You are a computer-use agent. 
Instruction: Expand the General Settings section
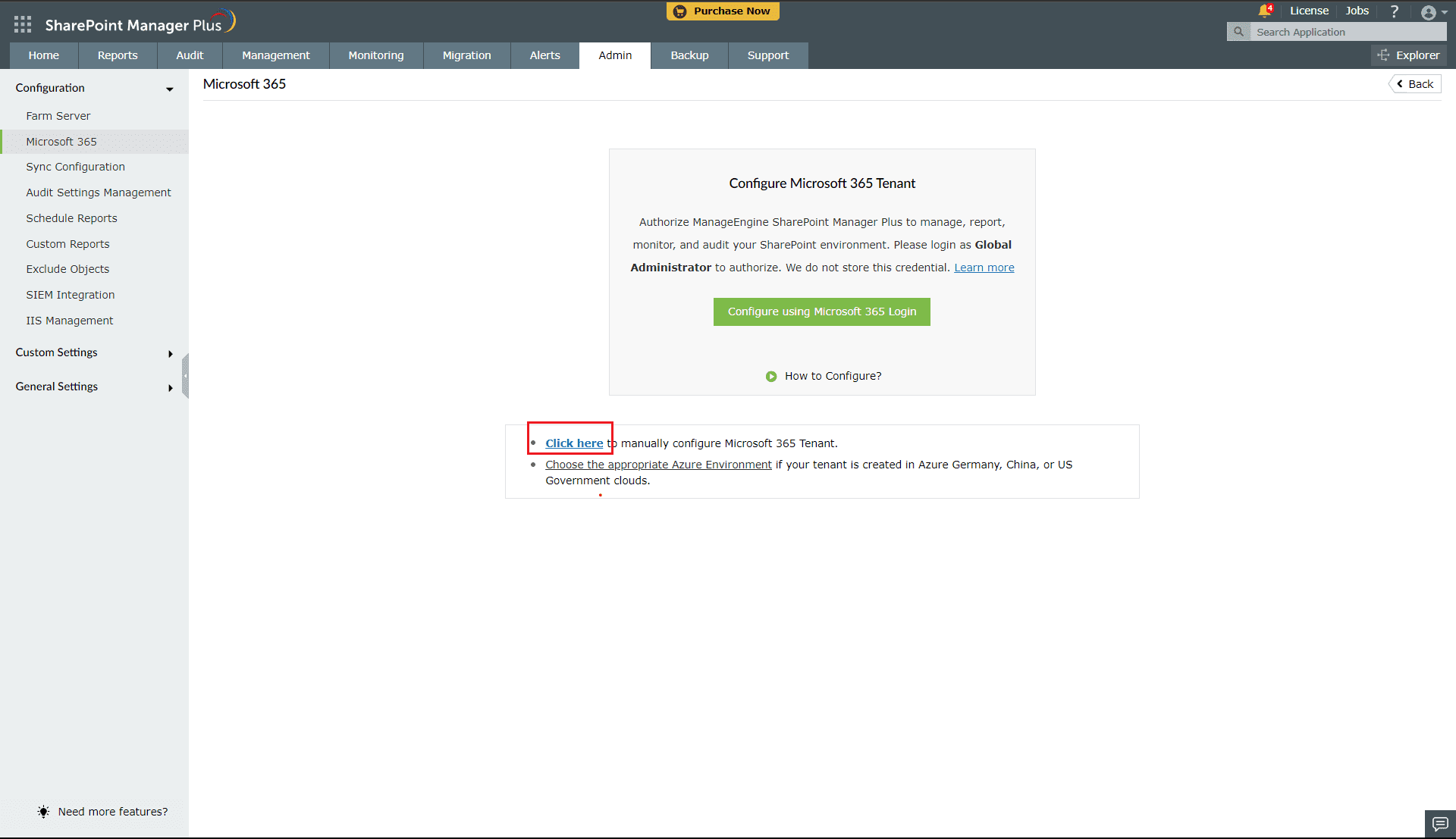[170, 387]
